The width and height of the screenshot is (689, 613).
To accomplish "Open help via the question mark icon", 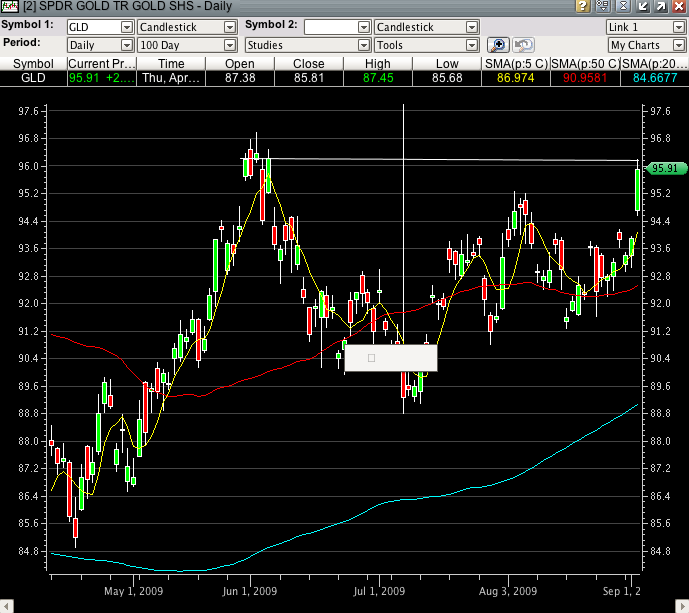I will click(582, 7).
